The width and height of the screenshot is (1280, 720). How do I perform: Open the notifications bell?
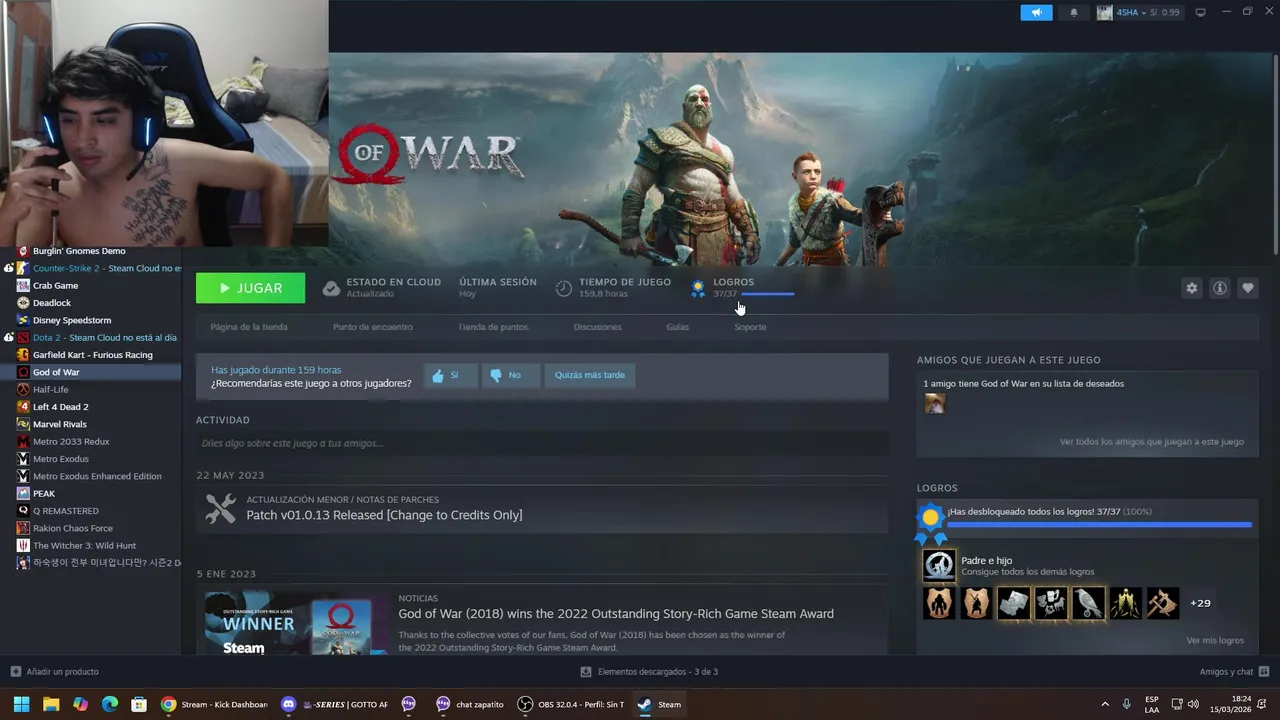[1074, 12]
